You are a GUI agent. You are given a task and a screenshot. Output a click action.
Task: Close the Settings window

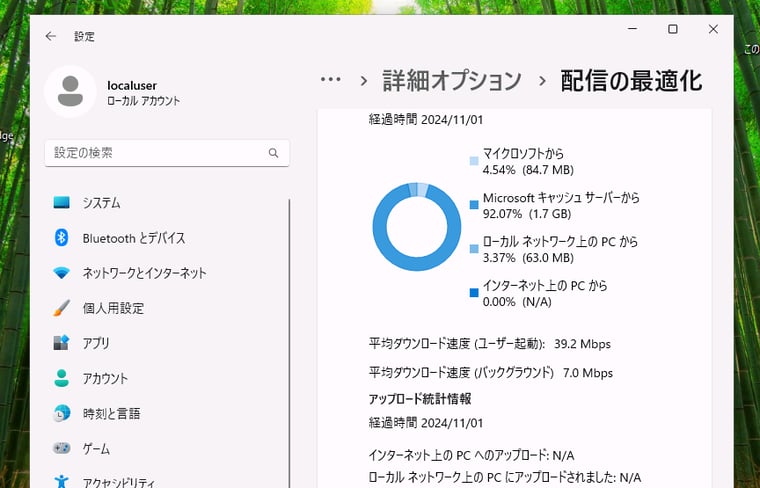point(713,29)
